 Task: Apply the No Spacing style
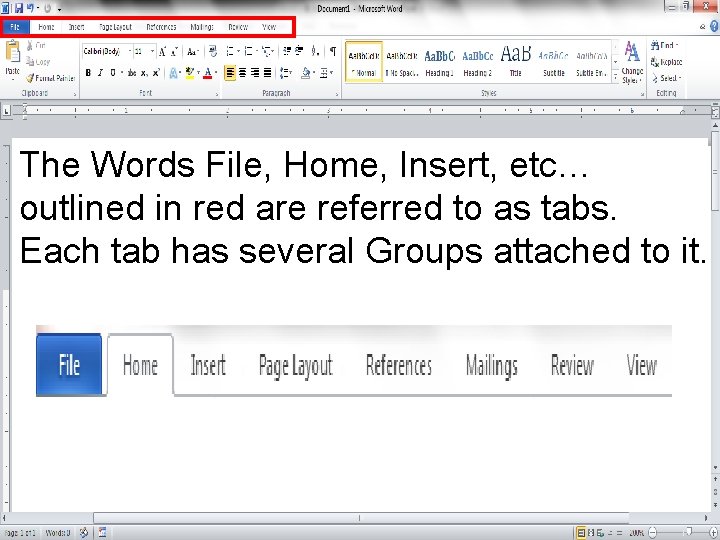(402, 62)
